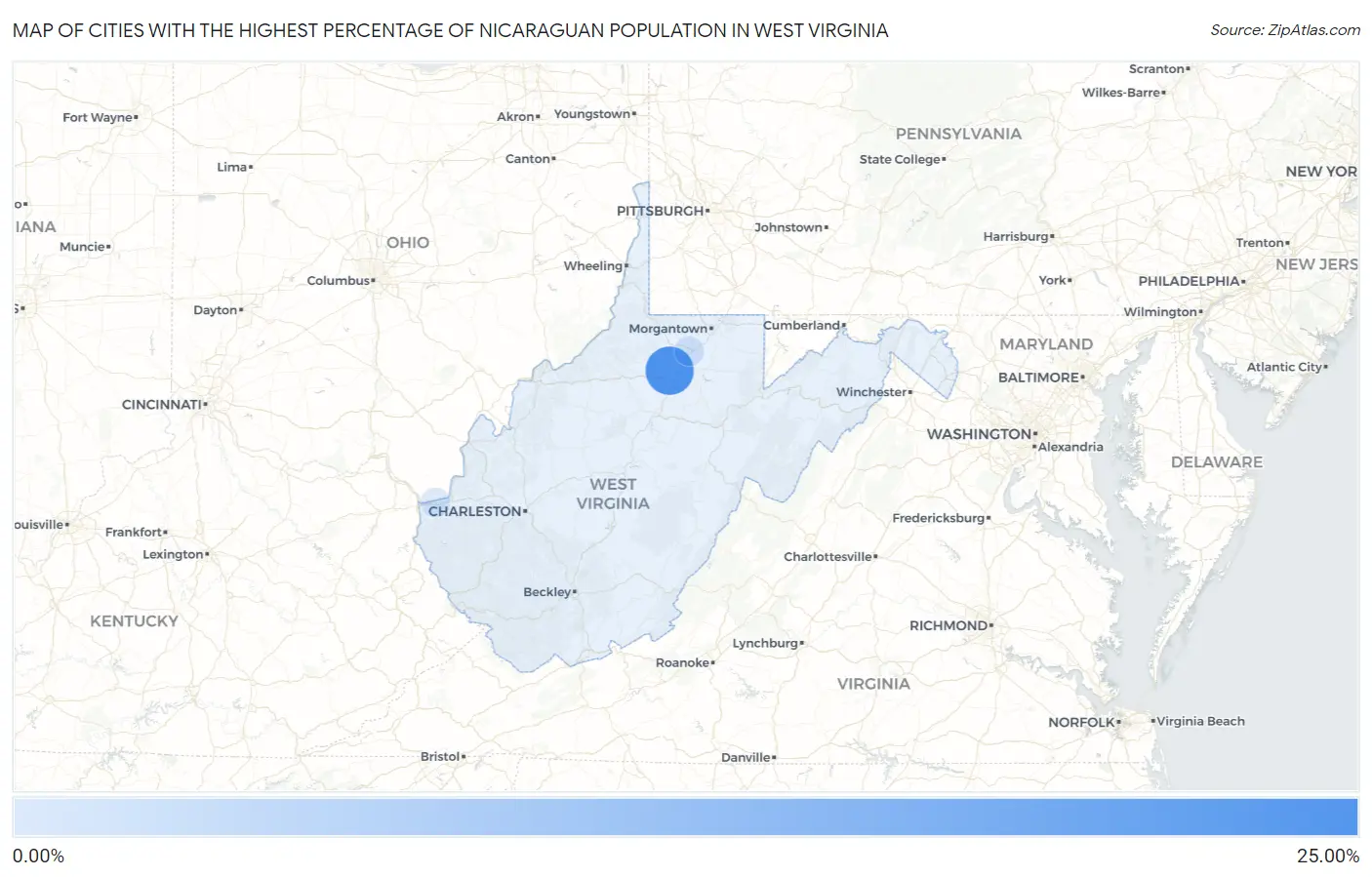Click the CINCINNATI city label

click(162, 404)
